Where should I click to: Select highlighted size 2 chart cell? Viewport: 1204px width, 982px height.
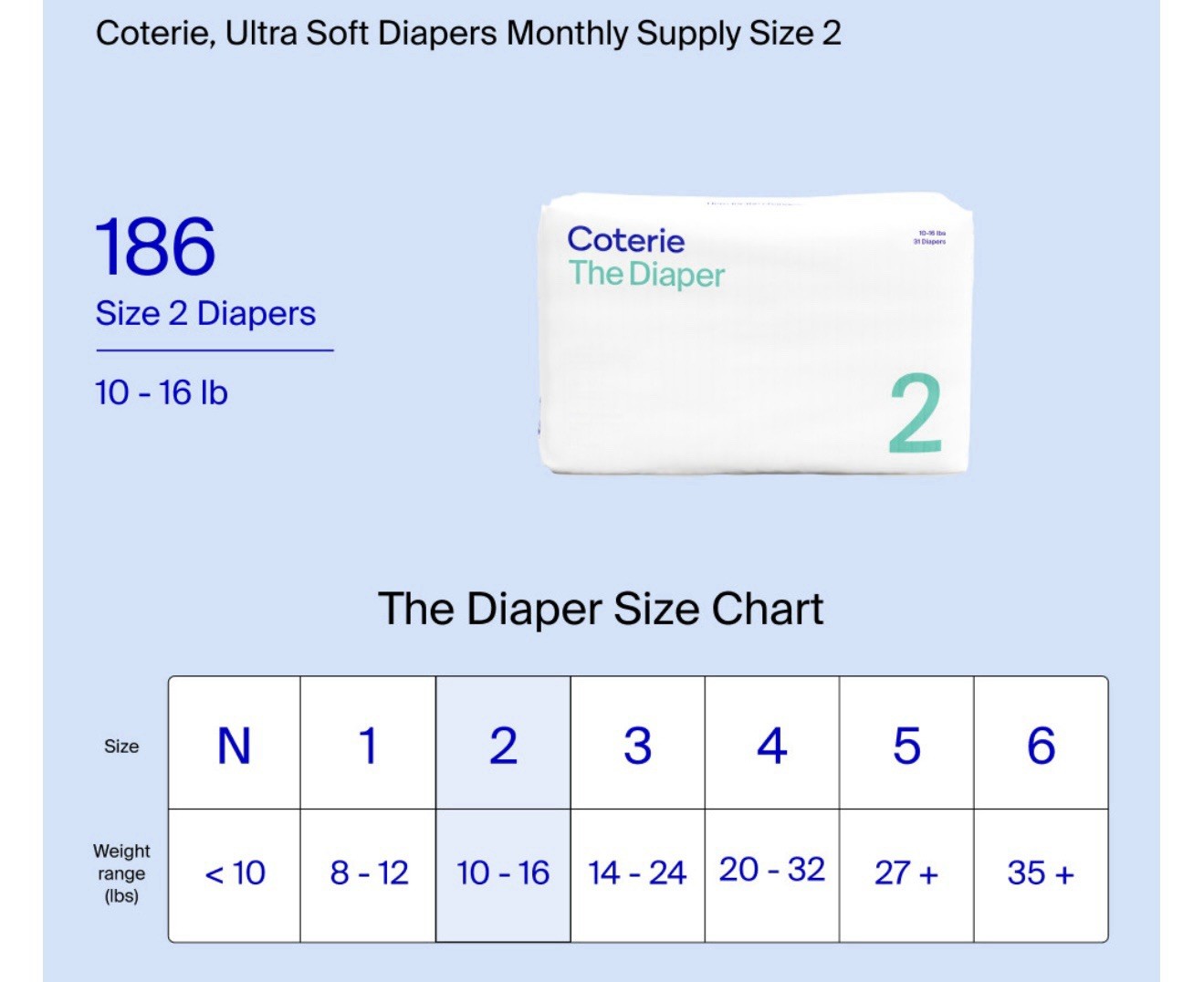[503, 745]
